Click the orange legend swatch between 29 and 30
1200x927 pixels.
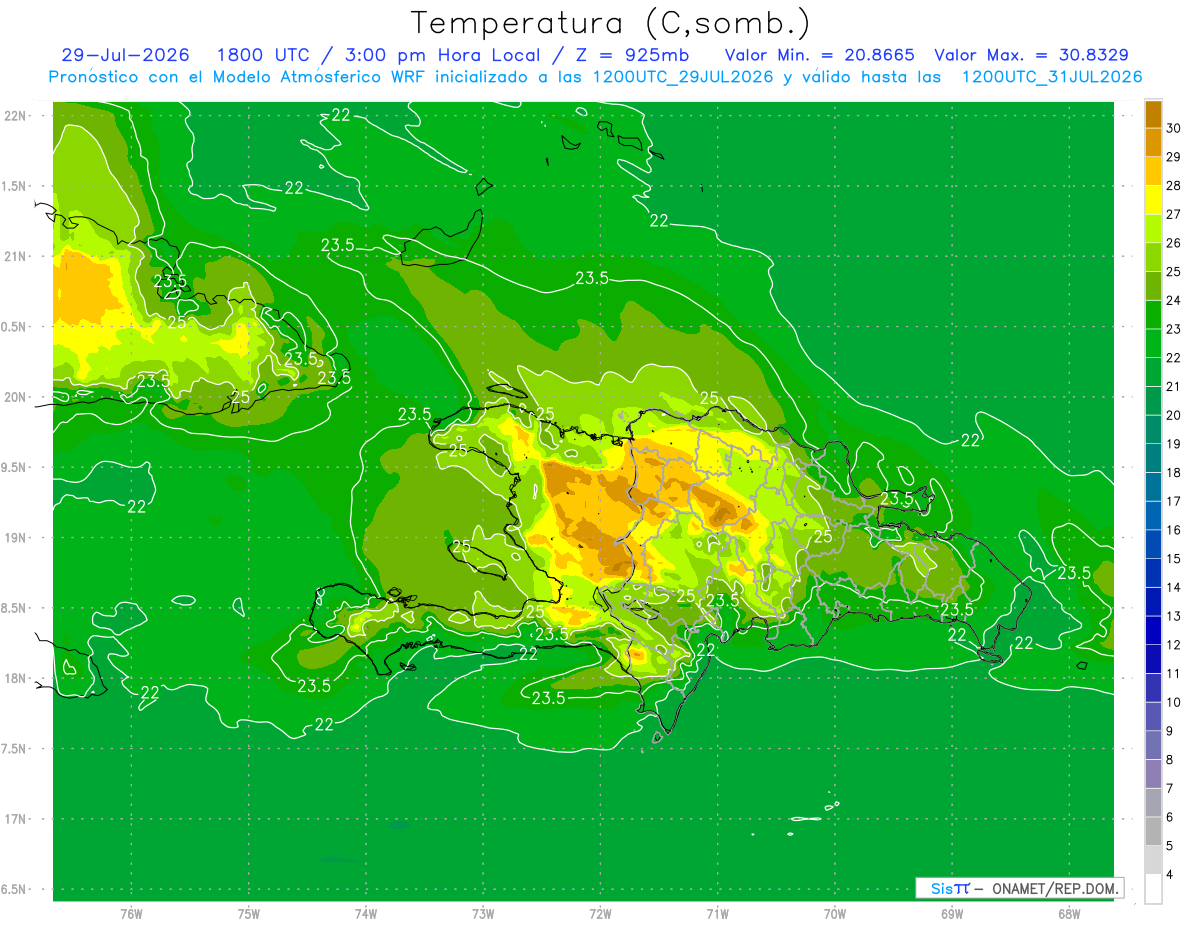(1153, 142)
